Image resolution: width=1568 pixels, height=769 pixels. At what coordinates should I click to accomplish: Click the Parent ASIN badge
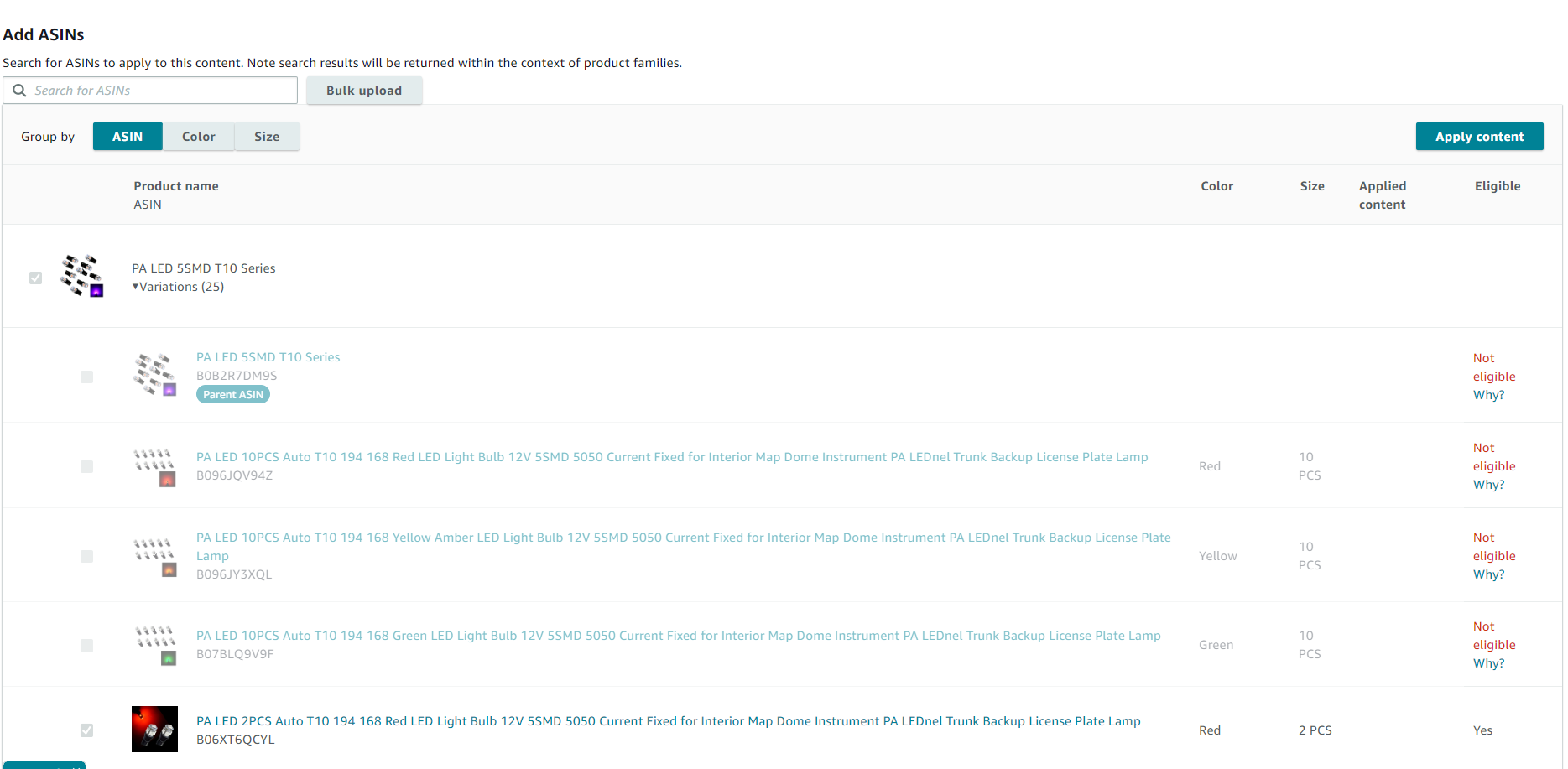click(x=232, y=394)
